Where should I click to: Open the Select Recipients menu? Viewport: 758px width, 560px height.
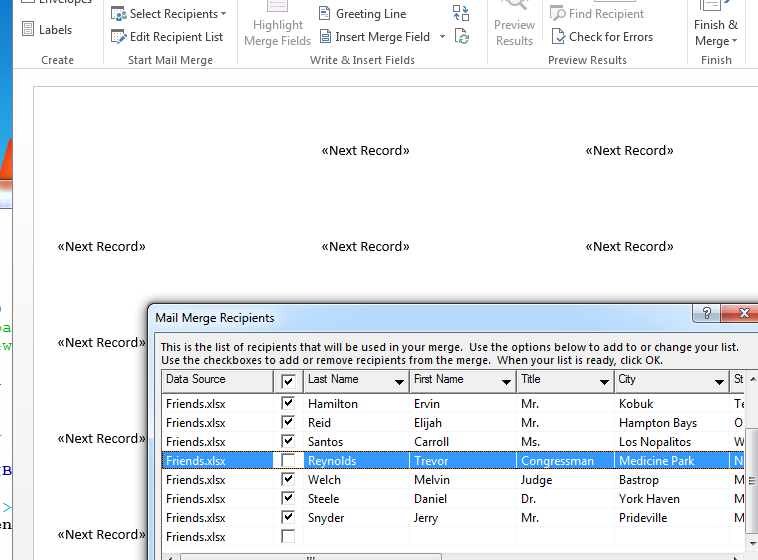pos(168,14)
